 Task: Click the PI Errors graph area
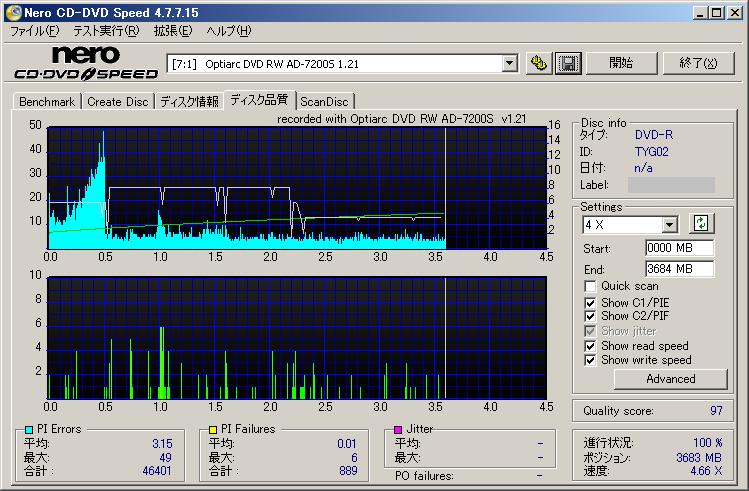(x=297, y=188)
